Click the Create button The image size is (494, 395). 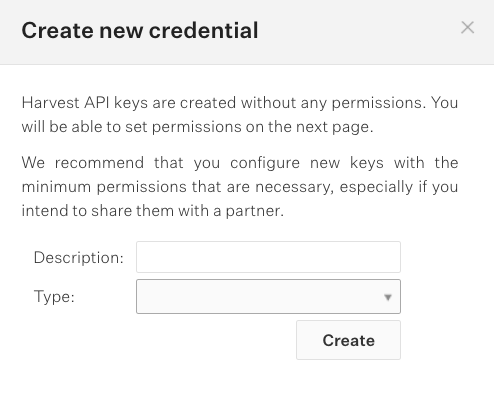[348, 340]
